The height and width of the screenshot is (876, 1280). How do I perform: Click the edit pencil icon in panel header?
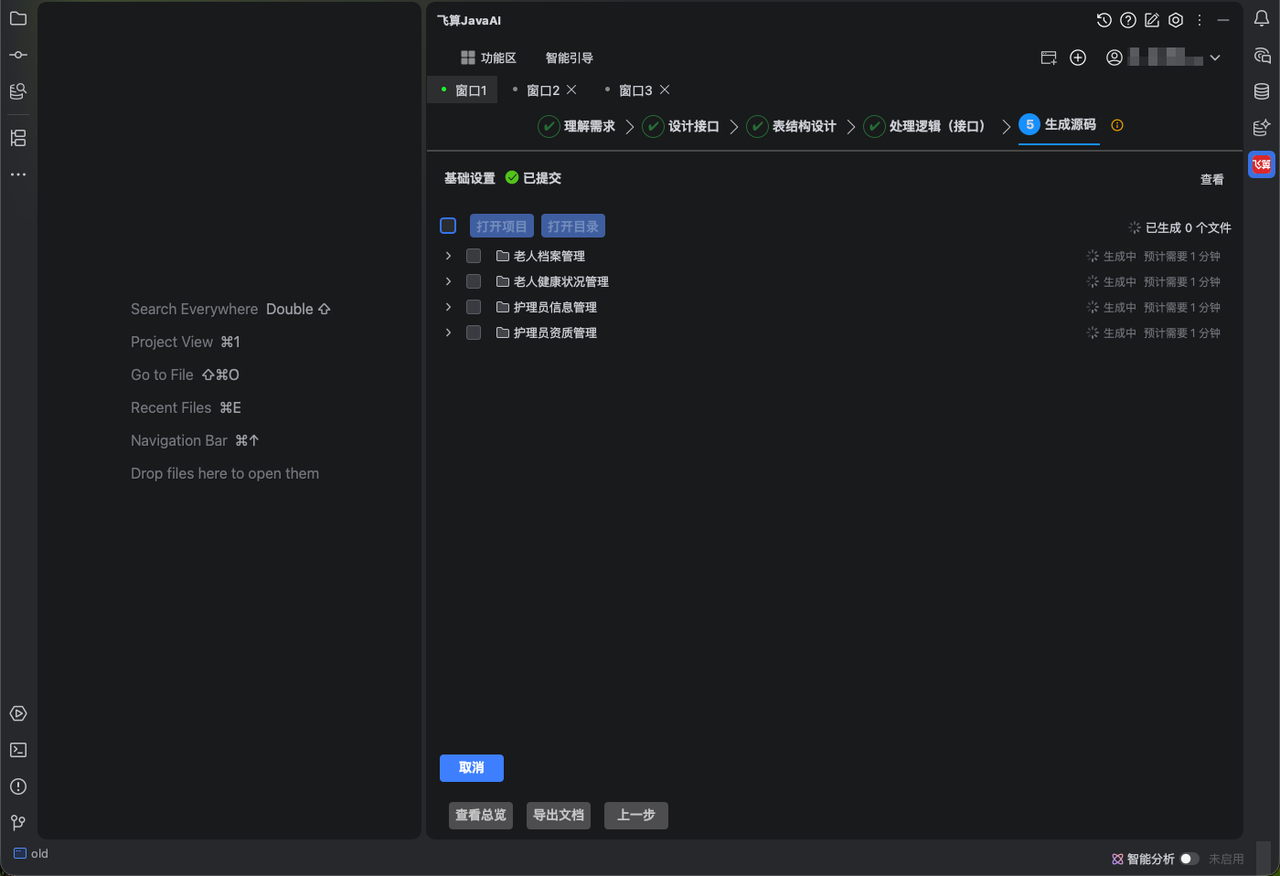(x=1152, y=20)
